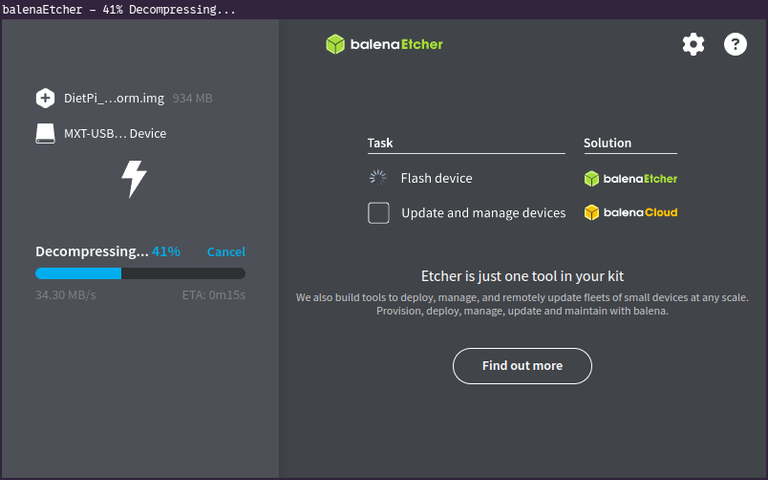Click the 41% progress percentage
The height and width of the screenshot is (480, 768).
166,252
